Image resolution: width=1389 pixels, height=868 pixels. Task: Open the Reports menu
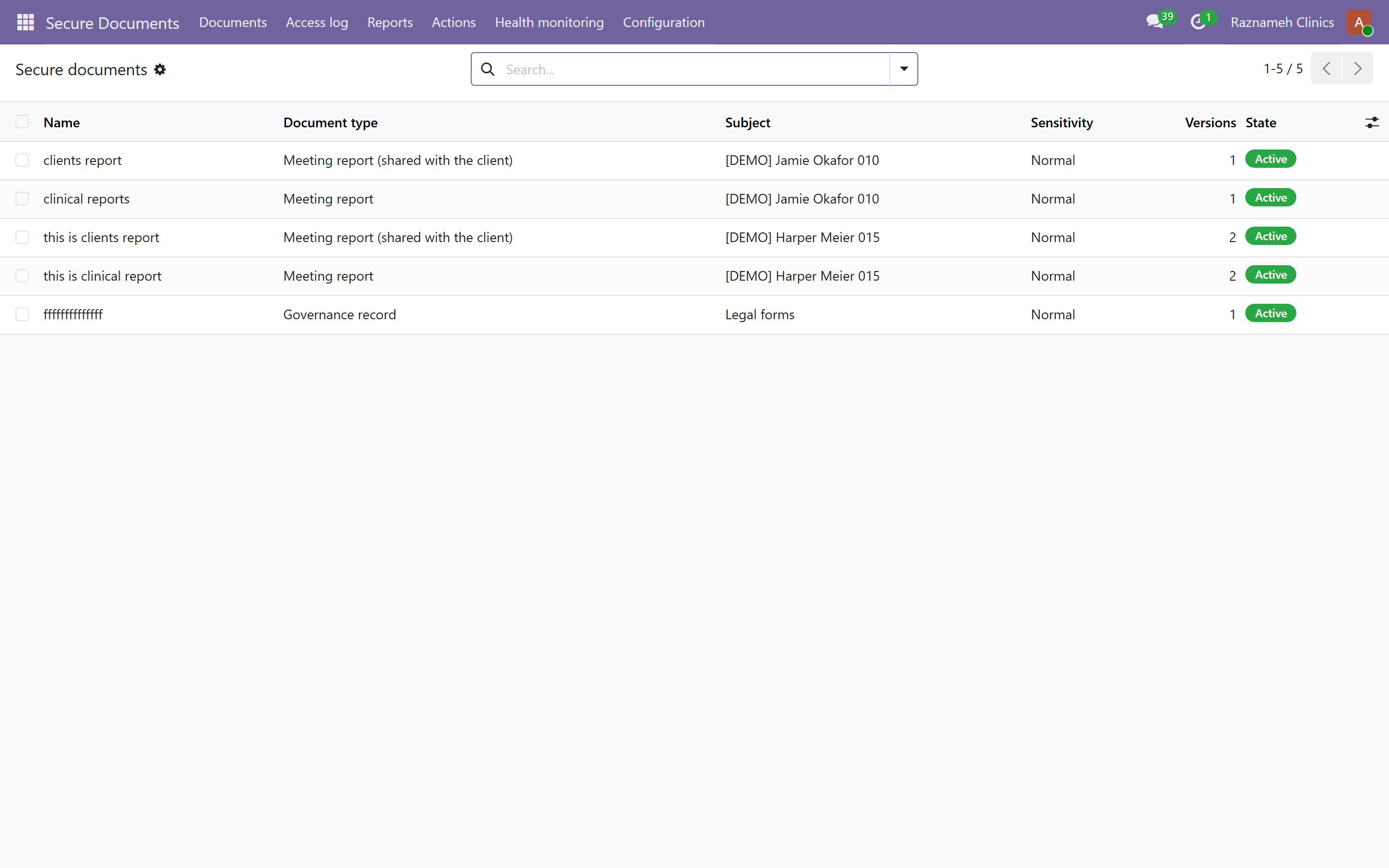click(390, 22)
